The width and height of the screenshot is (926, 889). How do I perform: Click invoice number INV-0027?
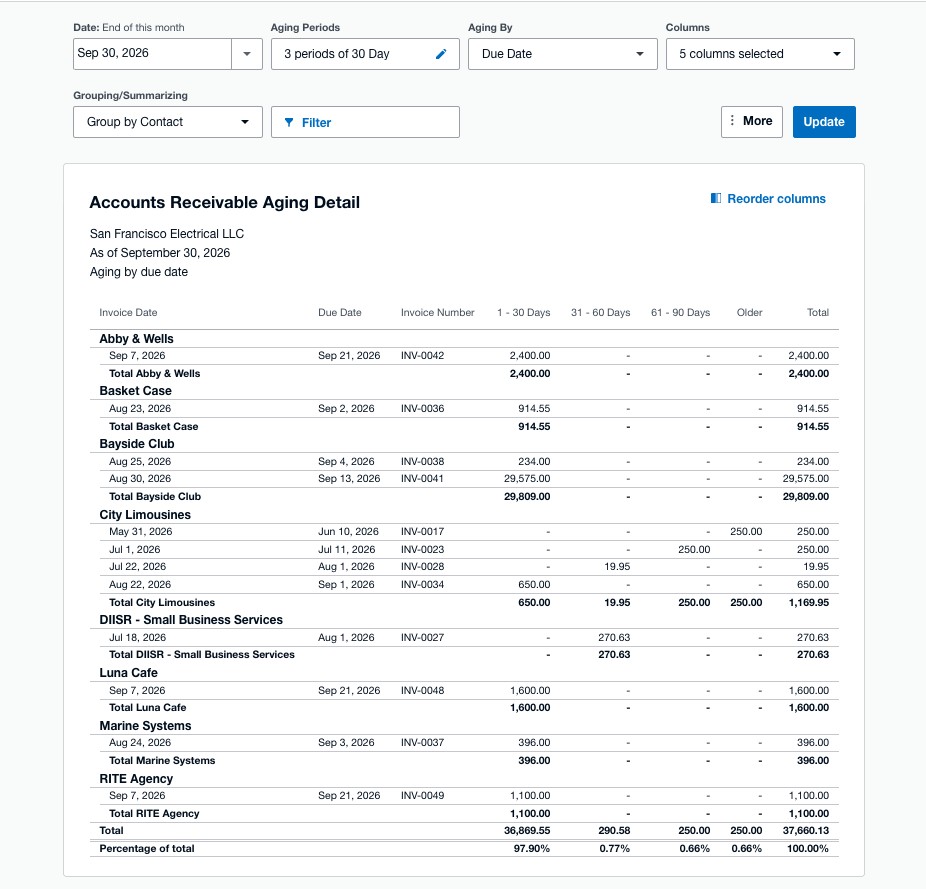422,637
